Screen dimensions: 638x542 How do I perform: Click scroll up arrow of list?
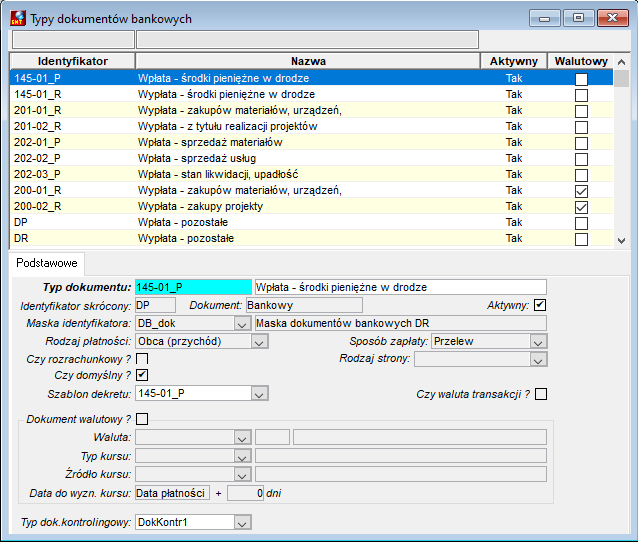pyautogui.click(x=621, y=62)
